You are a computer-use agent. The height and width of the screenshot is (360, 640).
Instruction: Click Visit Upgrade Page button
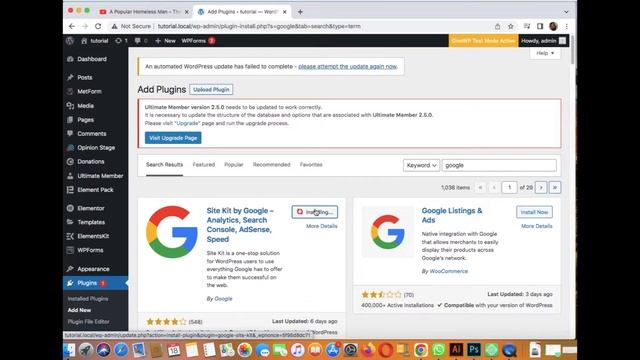click(x=173, y=138)
